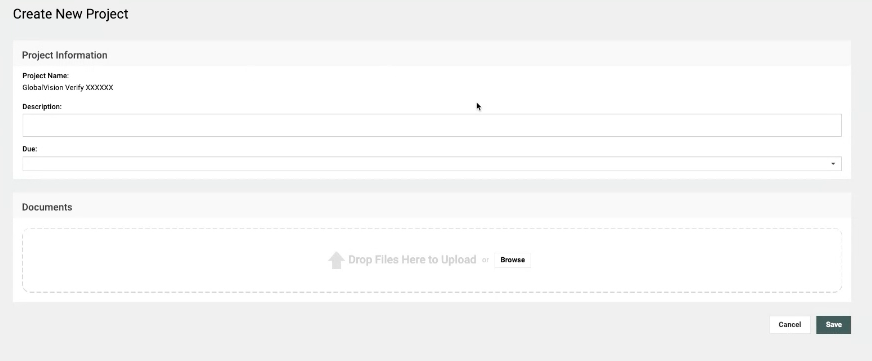The width and height of the screenshot is (872, 361).
Task: Click the Documents section header
Action: tap(47, 207)
